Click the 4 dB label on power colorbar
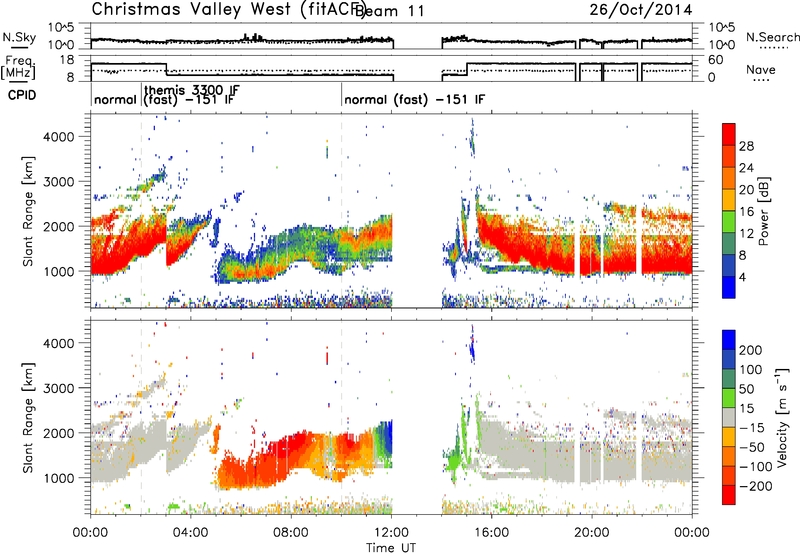 coord(742,277)
